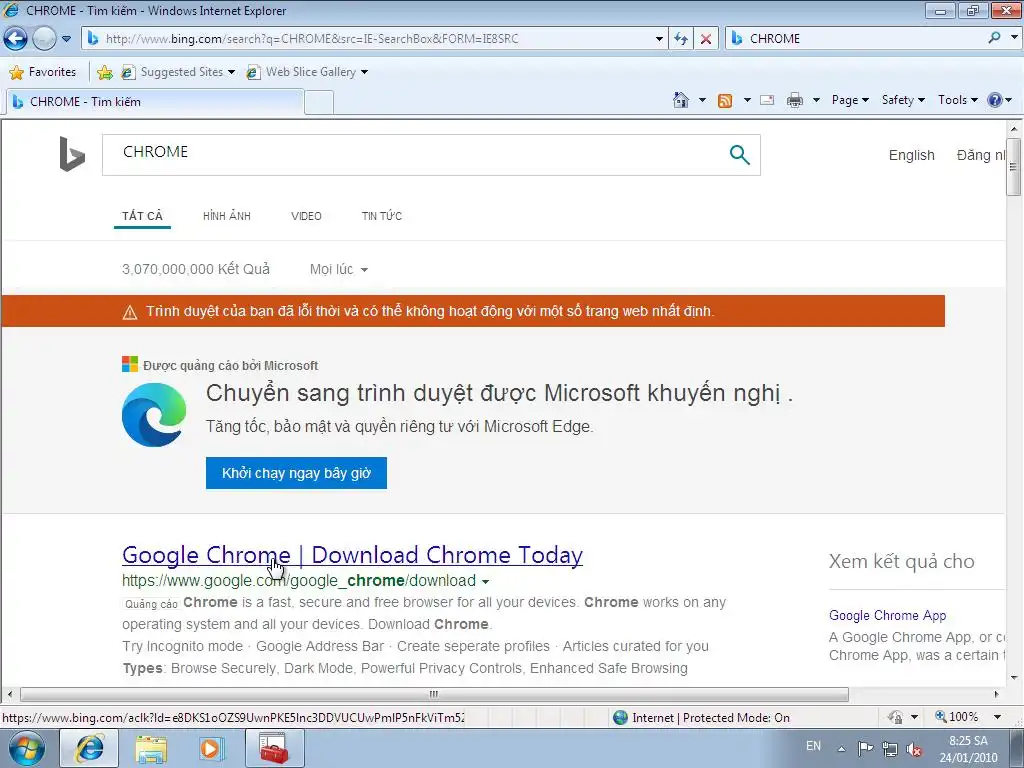The width and height of the screenshot is (1024, 768).
Task: Click the red toolbox taskbar icon
Action: (274, 748)
